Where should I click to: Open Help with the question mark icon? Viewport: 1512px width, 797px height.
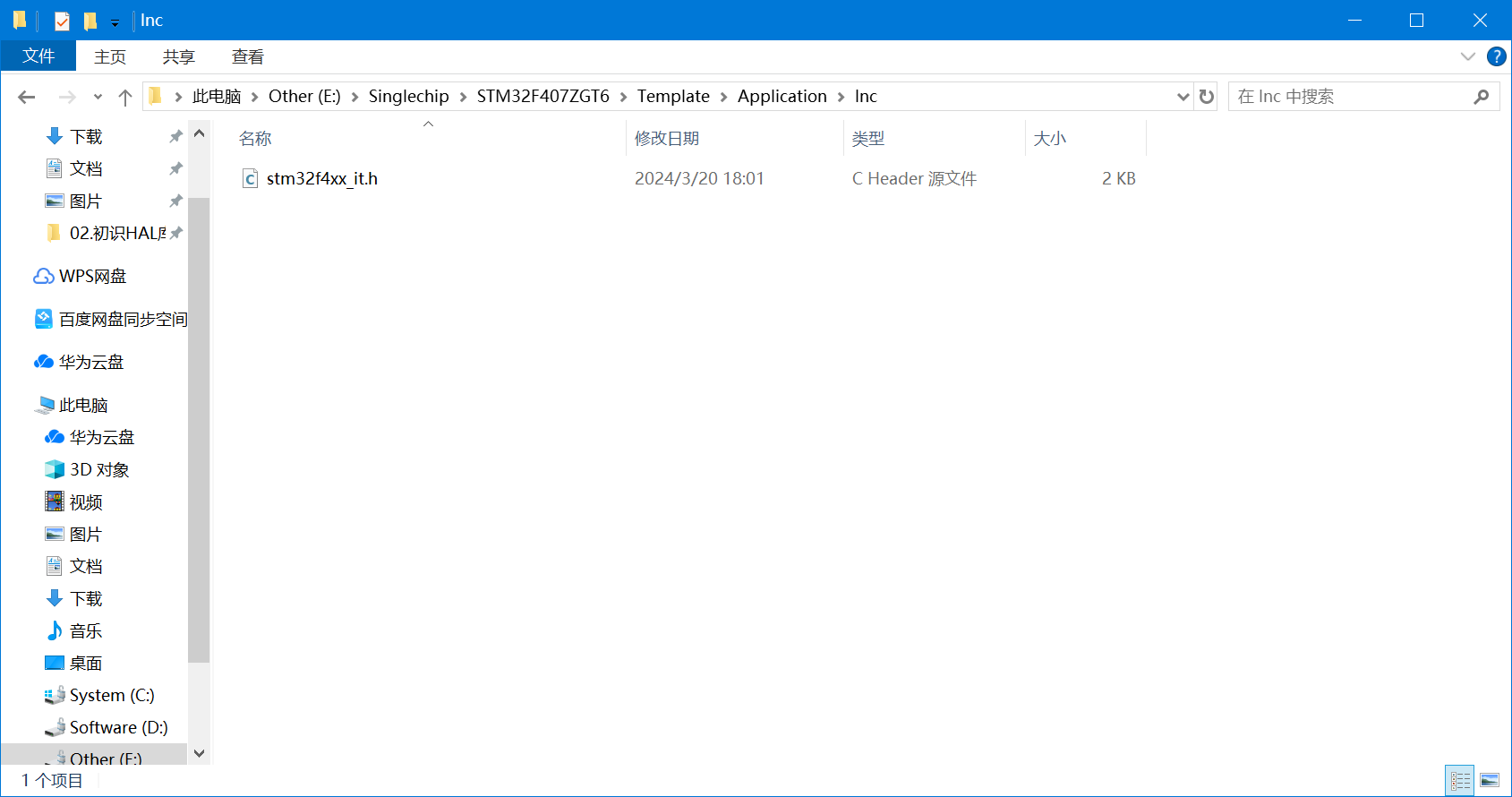(1496, 56)
